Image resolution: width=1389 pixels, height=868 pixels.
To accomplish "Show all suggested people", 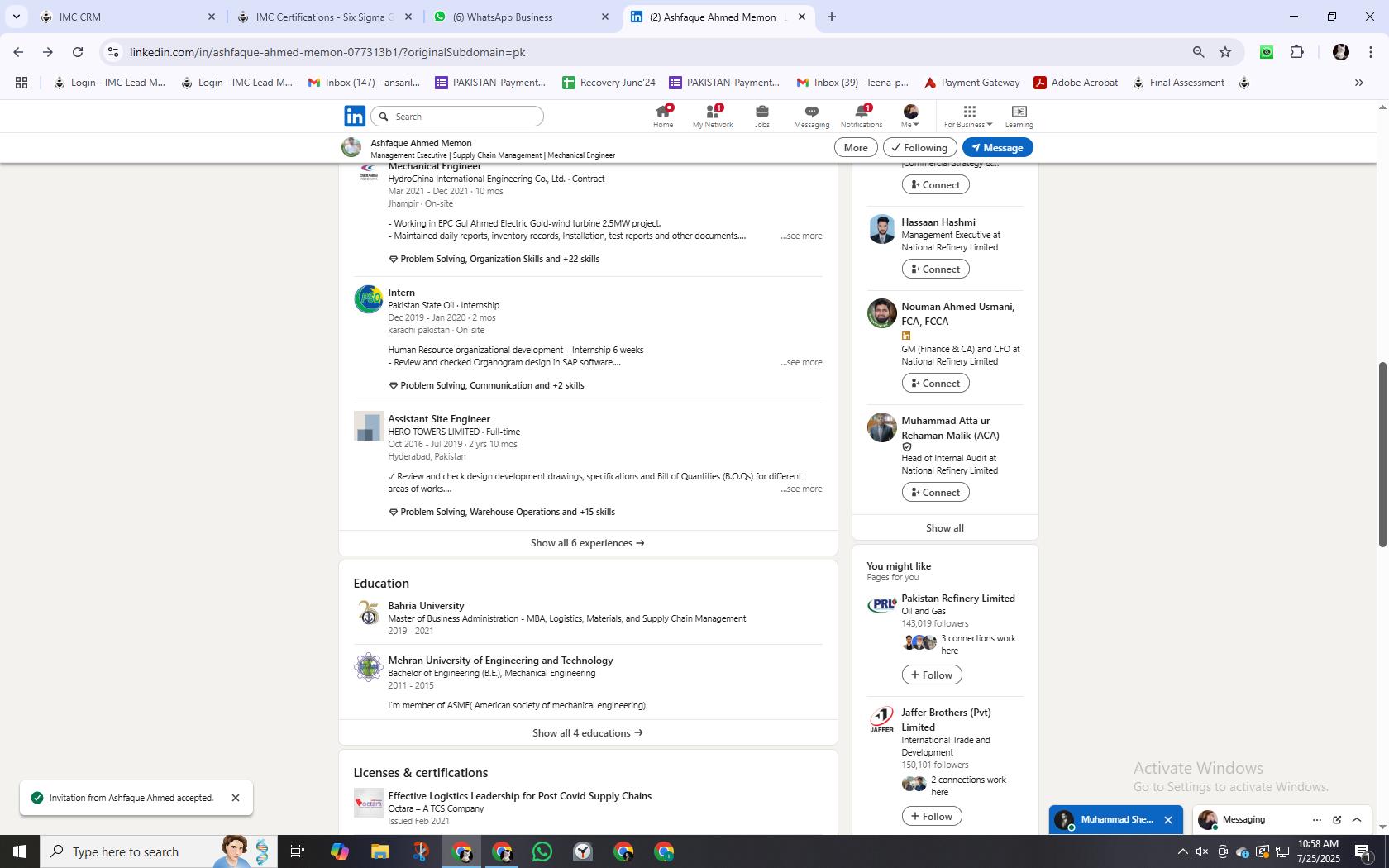I will click(945, 528).
